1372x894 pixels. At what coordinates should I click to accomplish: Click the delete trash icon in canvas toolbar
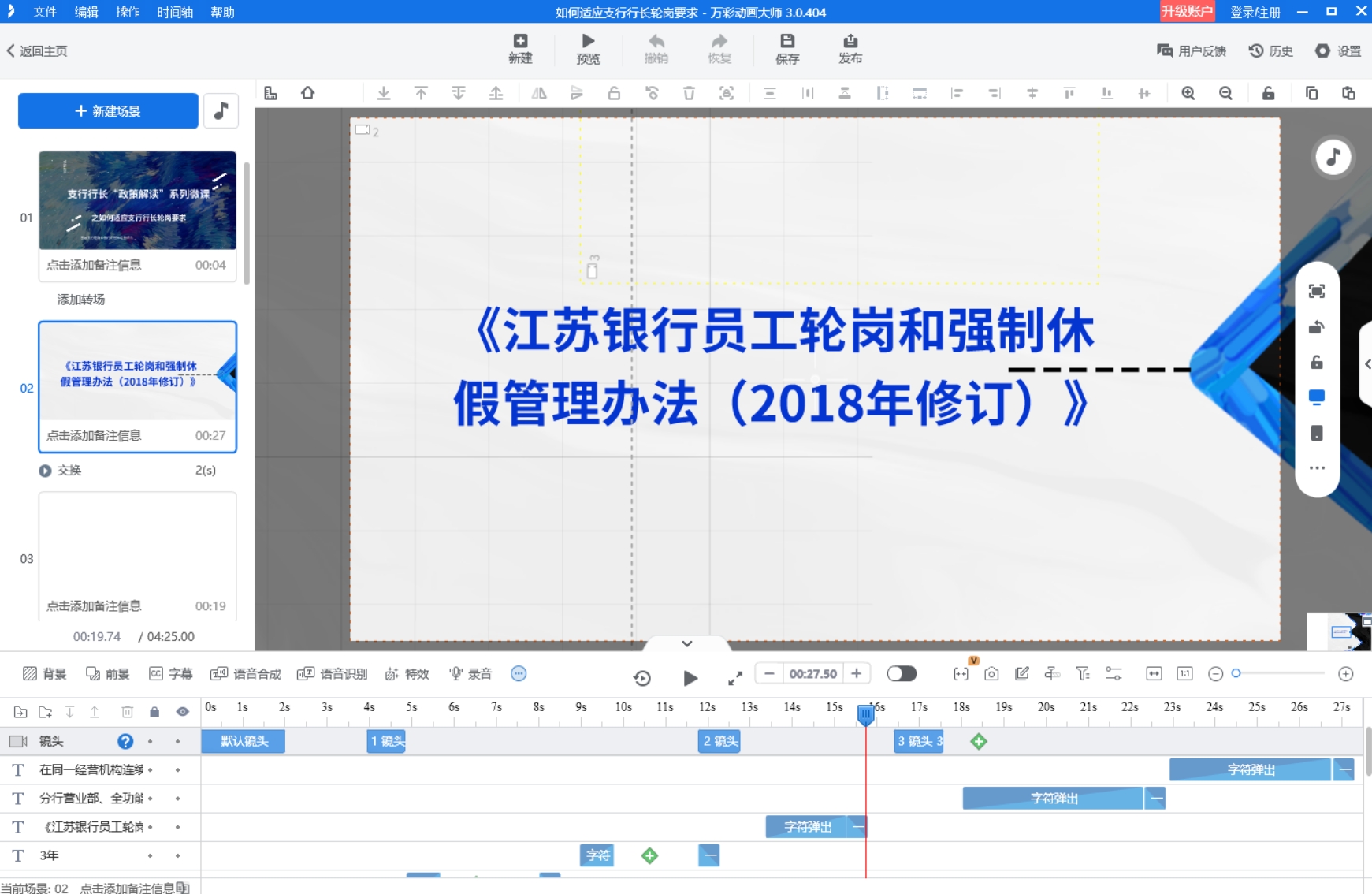[x=689, y=93]
